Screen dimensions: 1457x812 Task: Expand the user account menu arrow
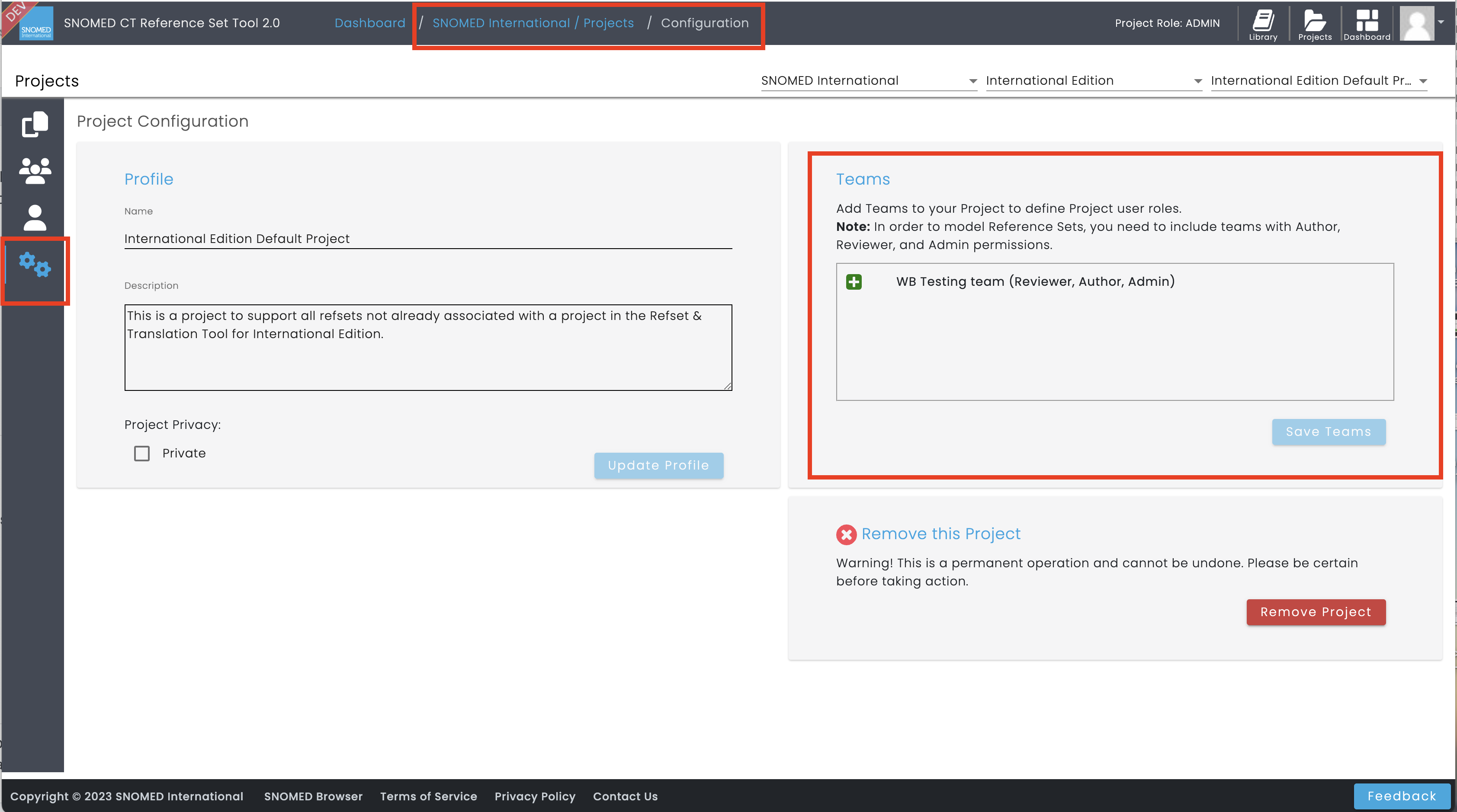pyautogui.click(x=1441, y=22)
